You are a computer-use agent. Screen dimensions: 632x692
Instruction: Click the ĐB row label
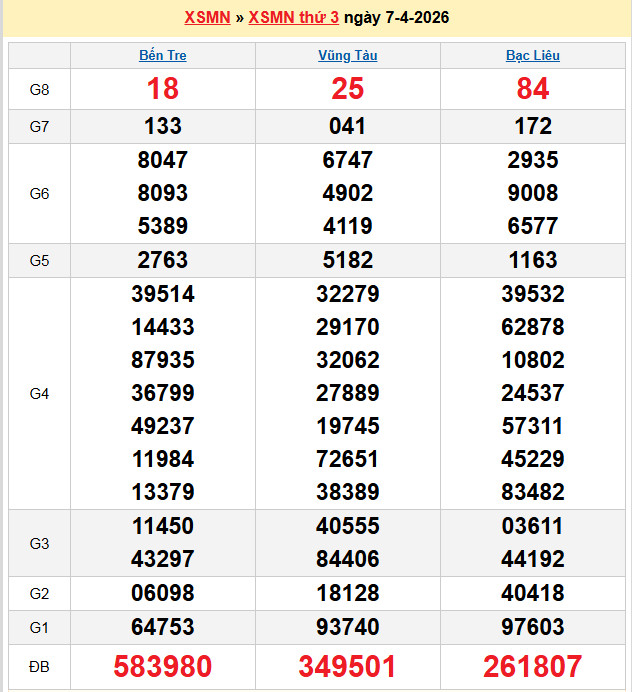point(39,666)
